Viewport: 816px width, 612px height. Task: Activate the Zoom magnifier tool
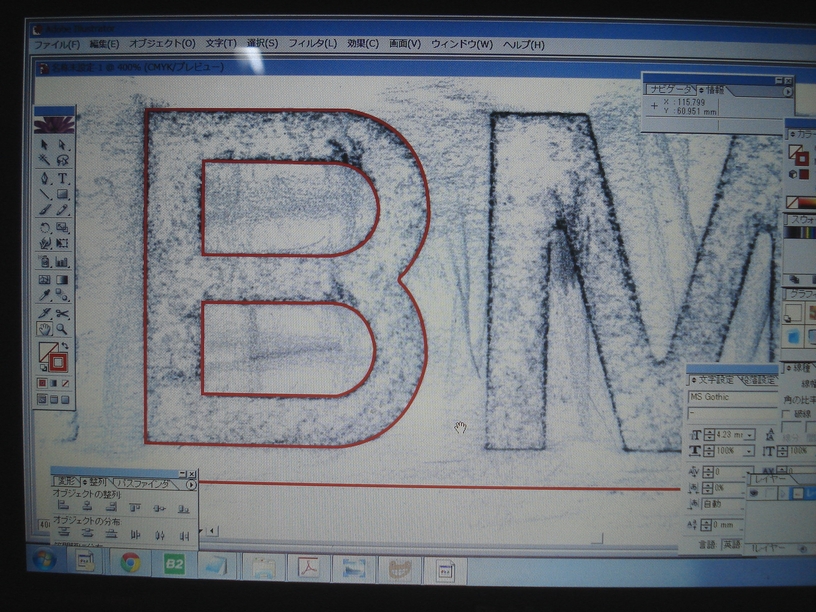63,330
